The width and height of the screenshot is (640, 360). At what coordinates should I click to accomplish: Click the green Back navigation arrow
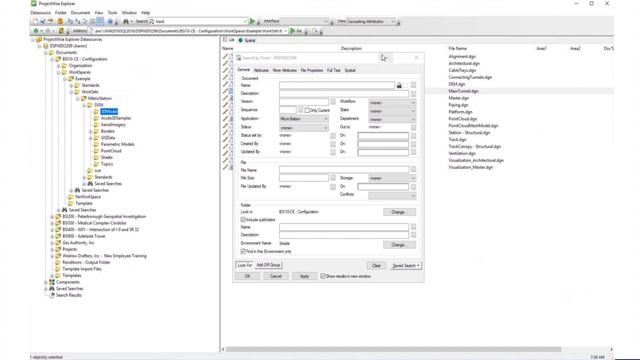(36, 31)
